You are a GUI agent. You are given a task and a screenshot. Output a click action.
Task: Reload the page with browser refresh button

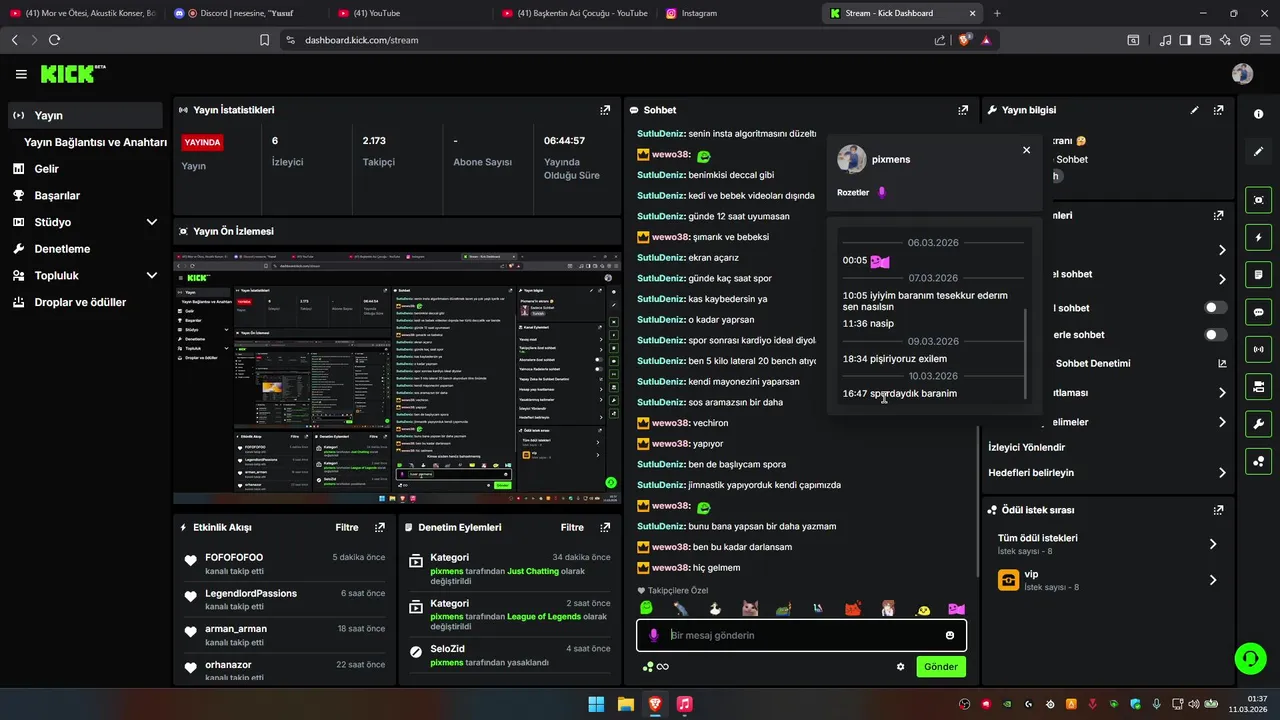(x=54, y=40)
